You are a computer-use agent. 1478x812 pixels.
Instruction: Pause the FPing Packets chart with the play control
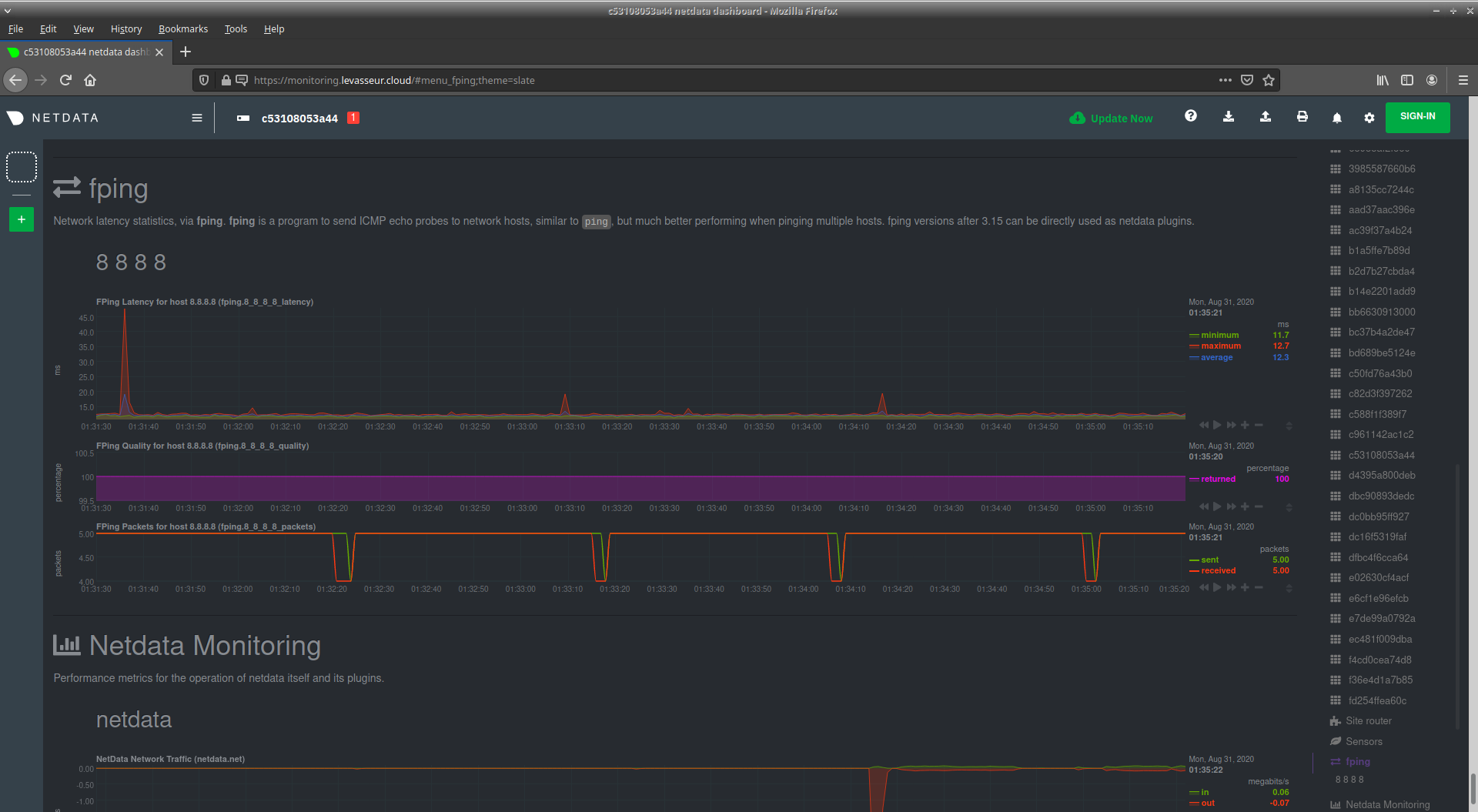click(x=1217, y=587)
